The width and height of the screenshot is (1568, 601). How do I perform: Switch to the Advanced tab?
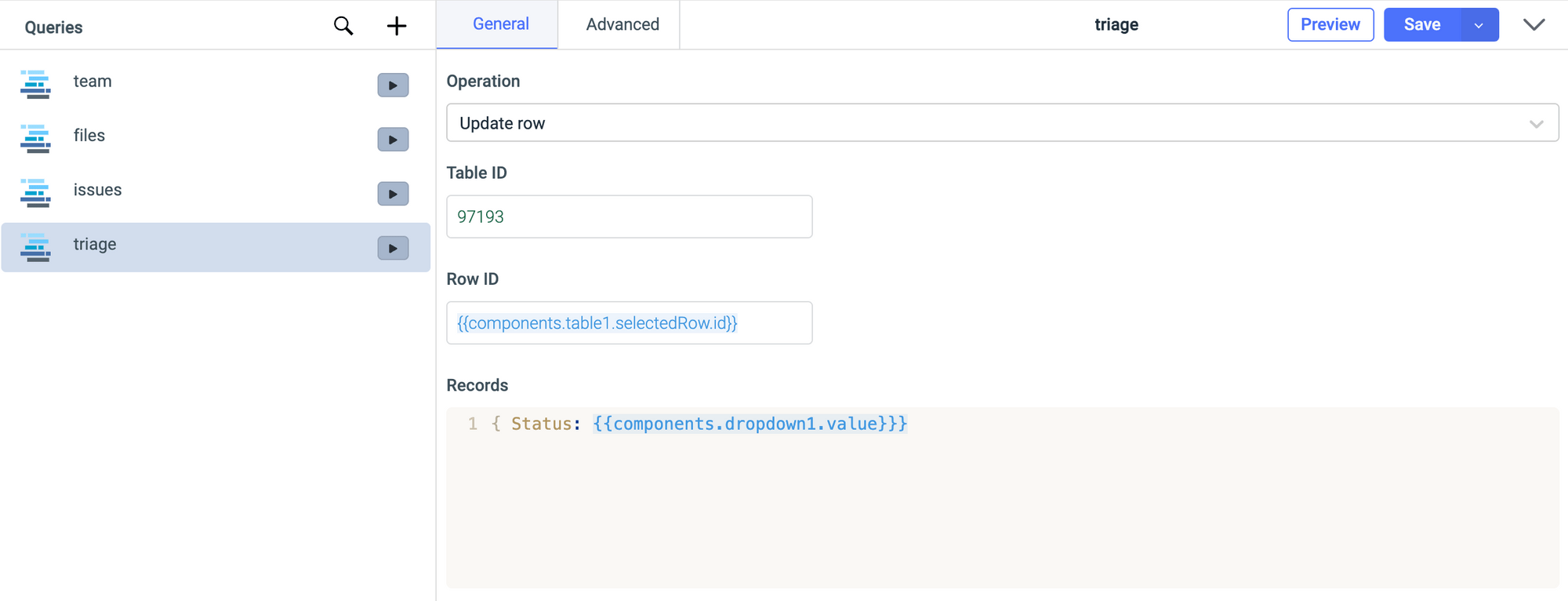click(x=622, y=25)
